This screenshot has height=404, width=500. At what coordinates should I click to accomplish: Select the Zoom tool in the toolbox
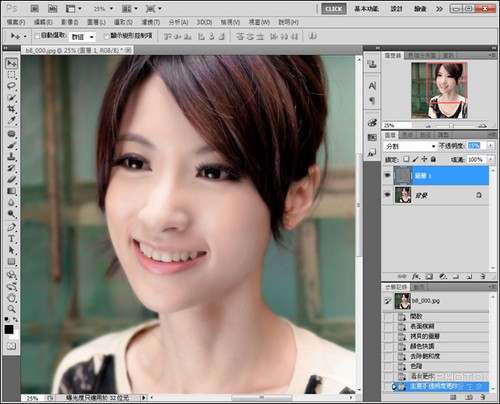point(12,309)
